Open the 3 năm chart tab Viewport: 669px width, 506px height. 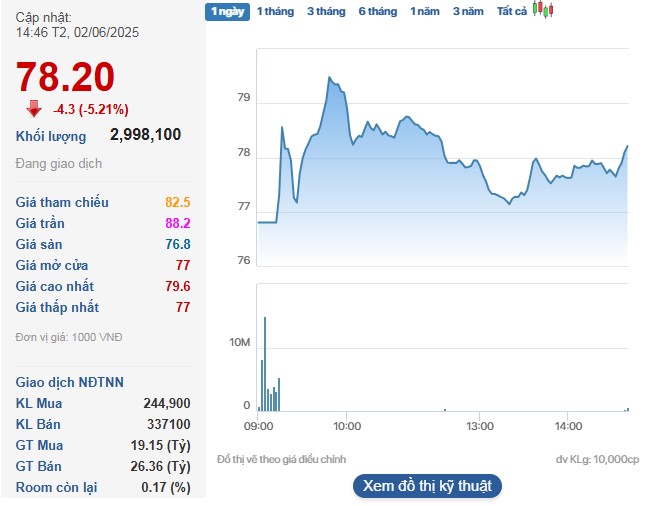click(x=467, y=11)
